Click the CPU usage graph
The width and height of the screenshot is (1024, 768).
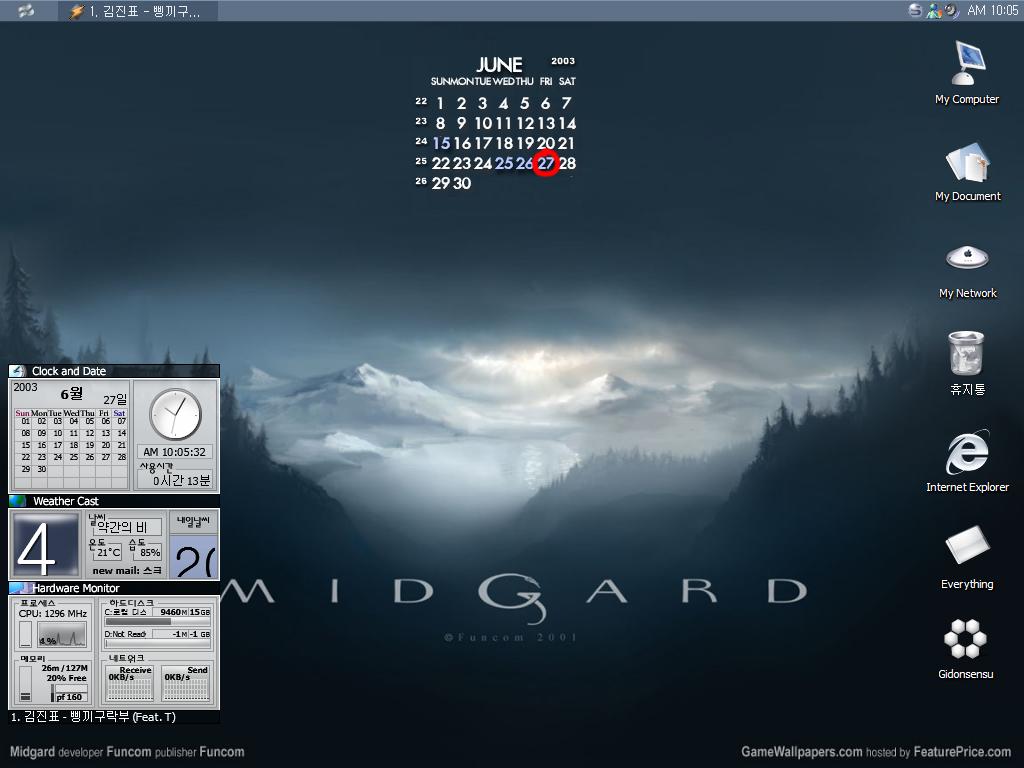click(62, 635)
